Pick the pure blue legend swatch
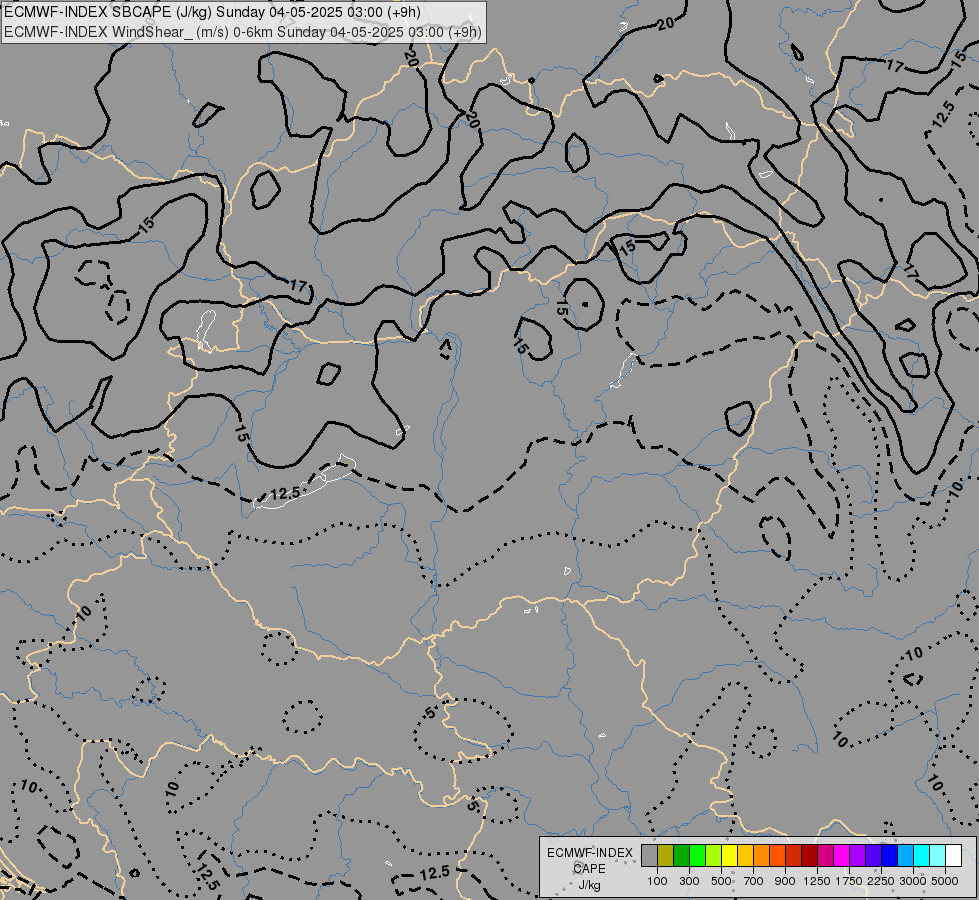The width and height of the screenshot is (979, 900). point(890,855)
